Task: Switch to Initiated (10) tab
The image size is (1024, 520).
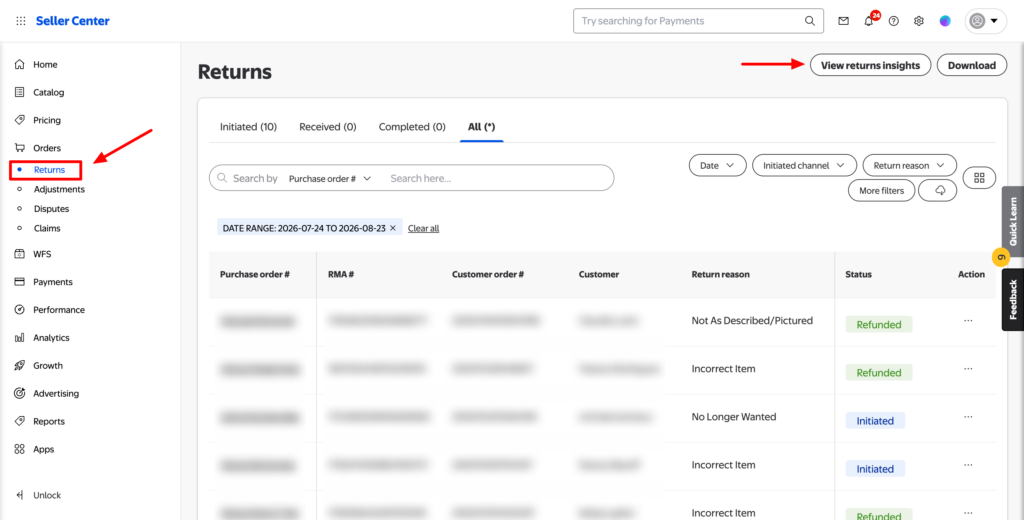Action: coord(248,127)
